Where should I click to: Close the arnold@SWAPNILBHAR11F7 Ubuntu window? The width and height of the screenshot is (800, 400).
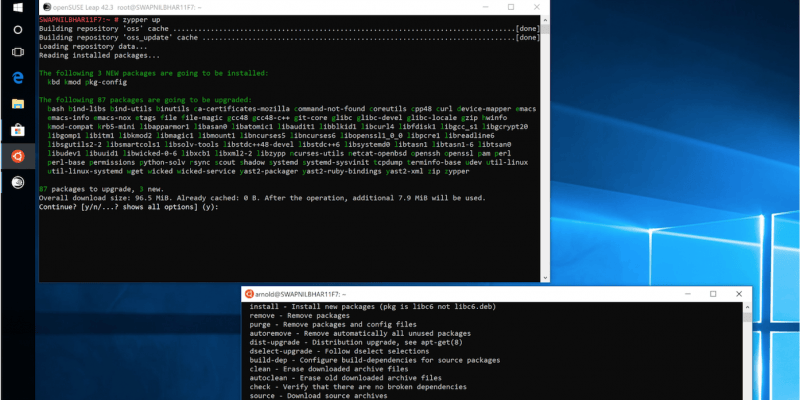pos(739,294)
